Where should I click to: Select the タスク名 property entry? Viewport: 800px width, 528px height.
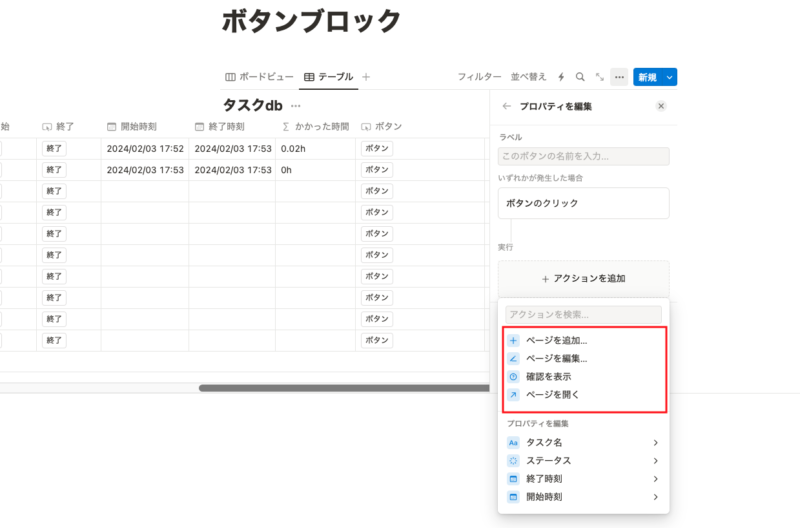(584, 443)
